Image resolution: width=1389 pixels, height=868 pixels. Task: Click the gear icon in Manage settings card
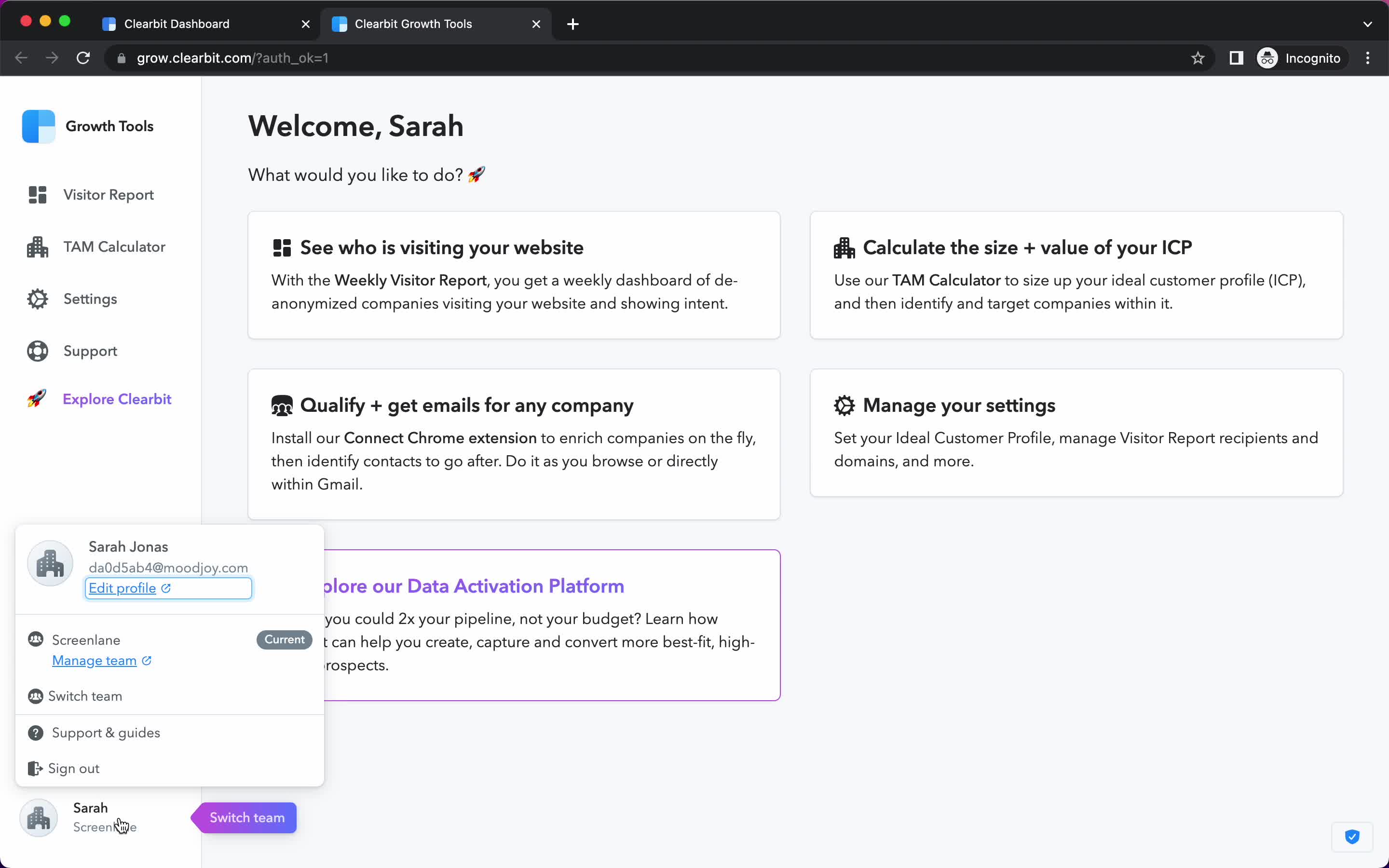coord(844,405)
